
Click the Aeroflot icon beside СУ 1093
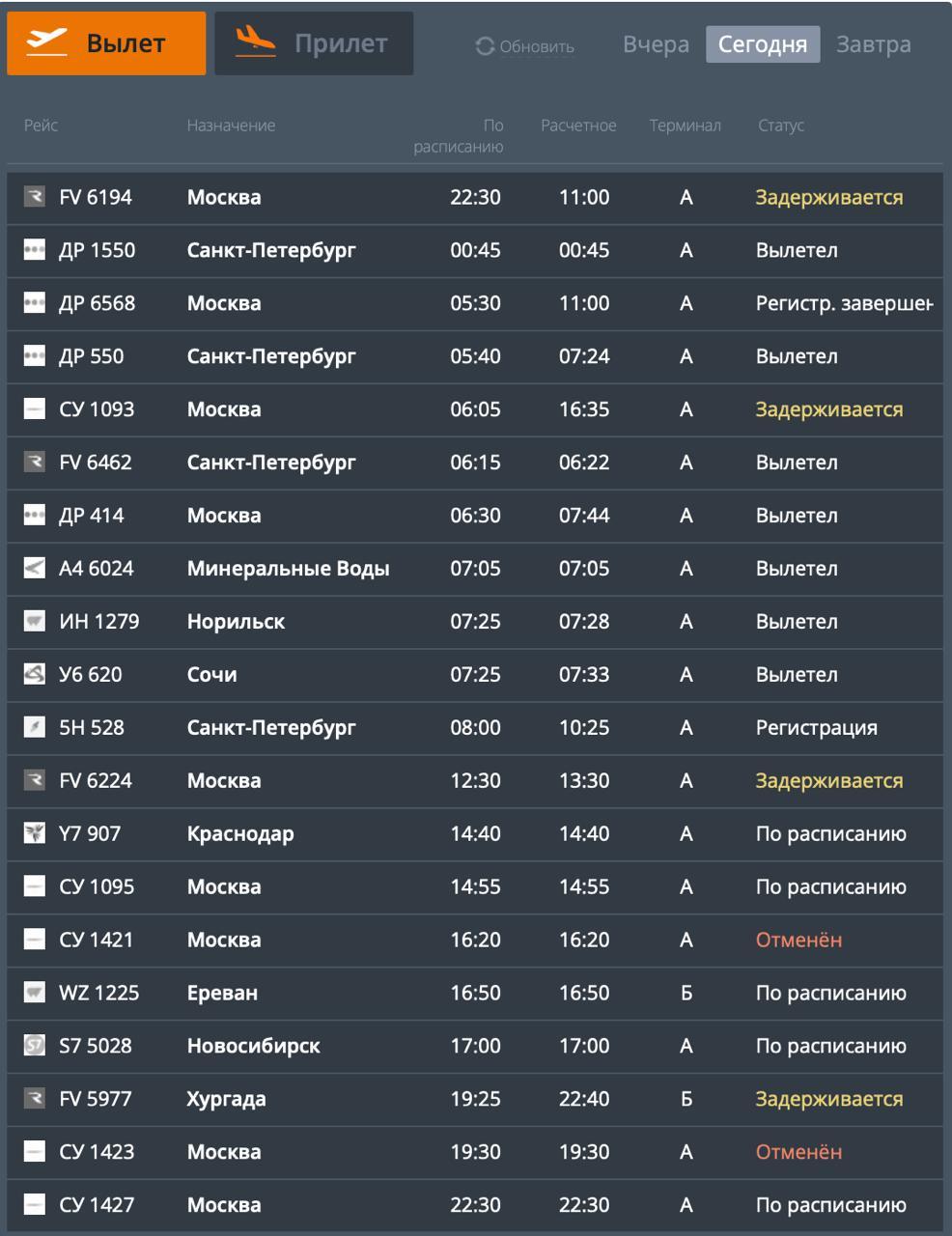coord(35,409)
